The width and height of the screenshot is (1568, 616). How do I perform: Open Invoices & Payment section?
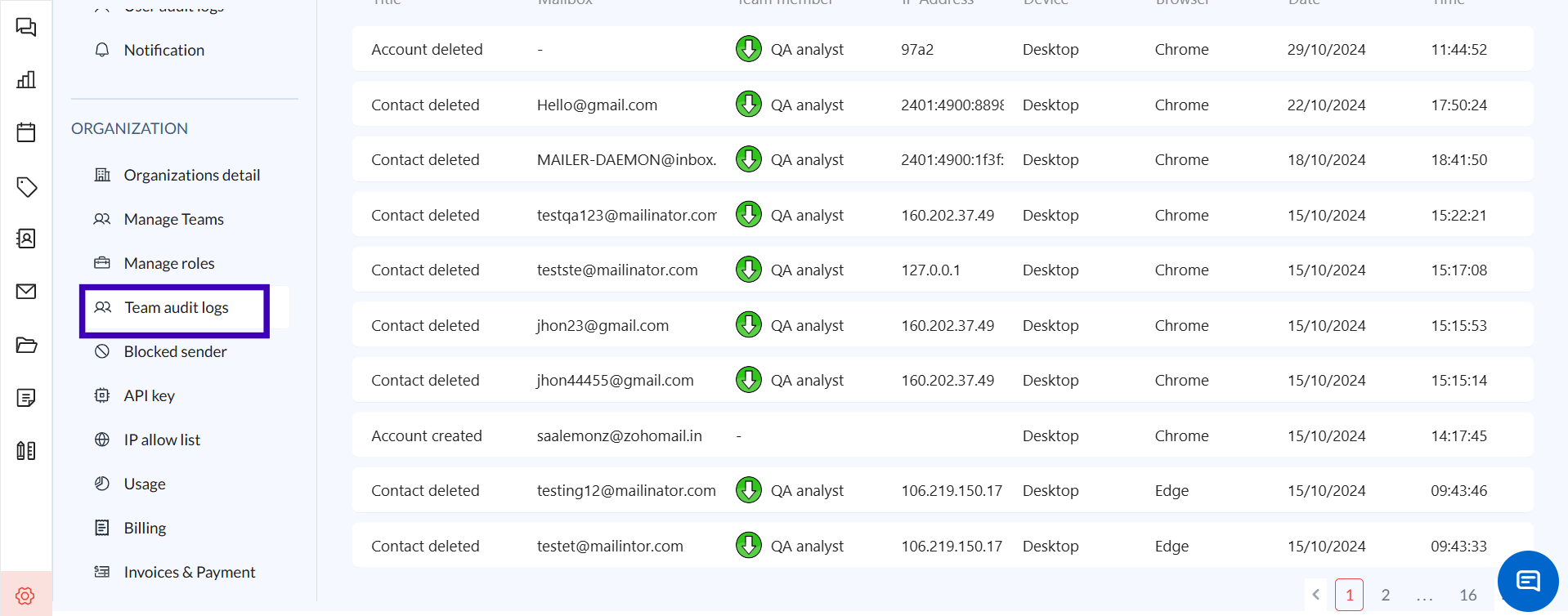click(189, 573)
